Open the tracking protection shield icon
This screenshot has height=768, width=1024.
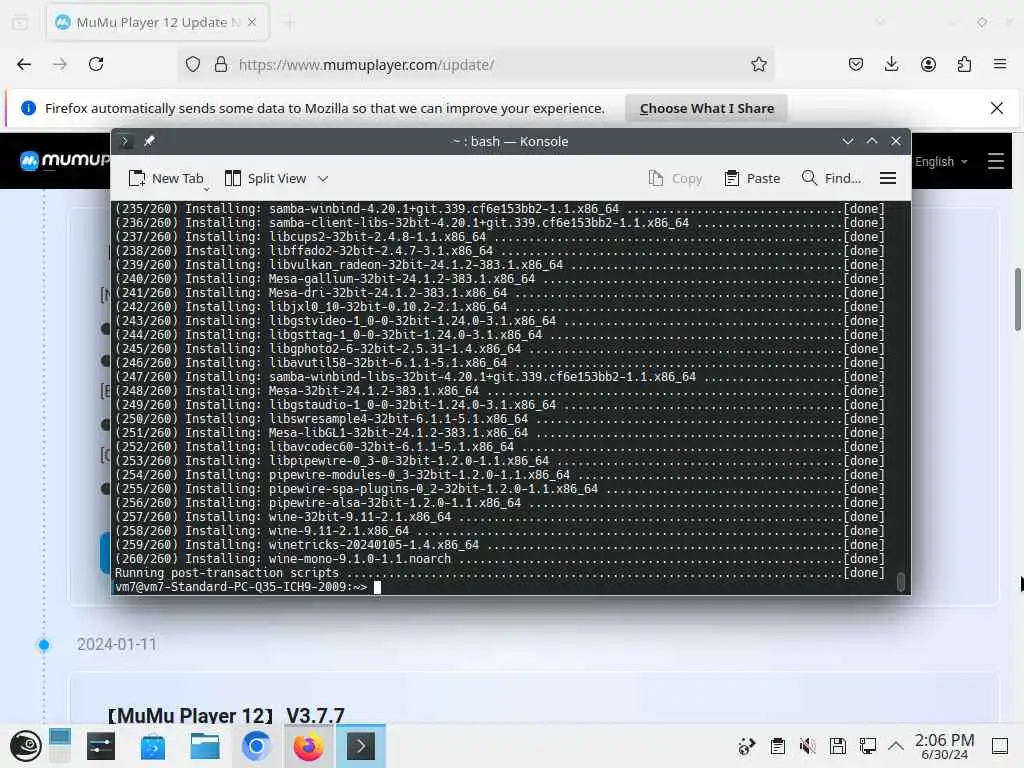pyautogui.click(x=193, y=64)
